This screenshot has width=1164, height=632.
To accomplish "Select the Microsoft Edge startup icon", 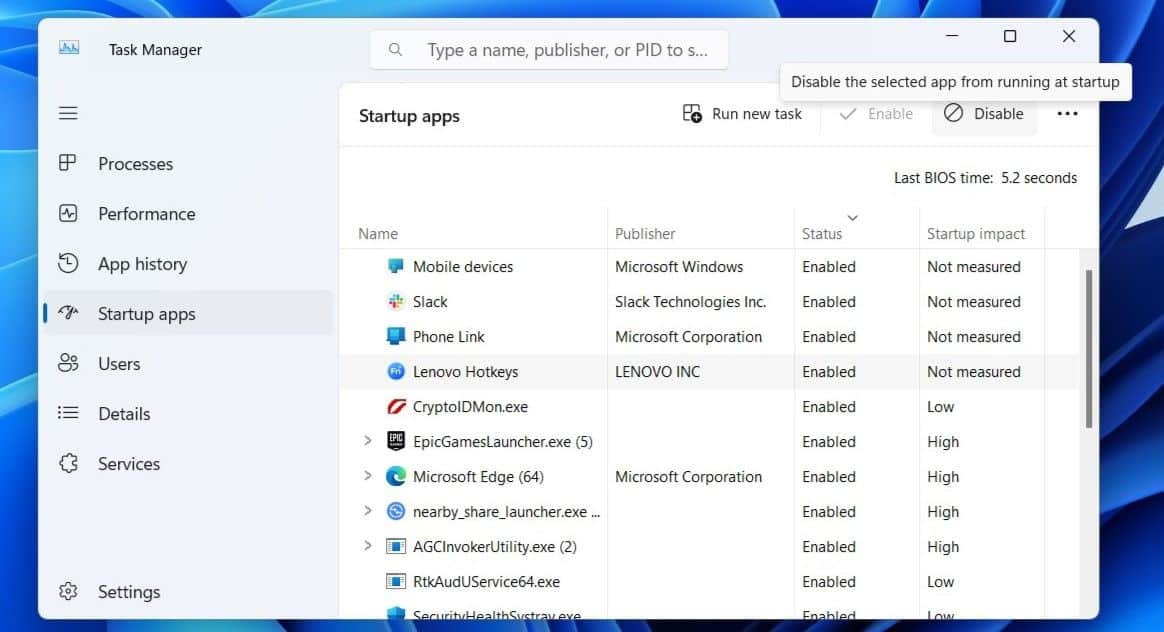I will pos(395,476).
